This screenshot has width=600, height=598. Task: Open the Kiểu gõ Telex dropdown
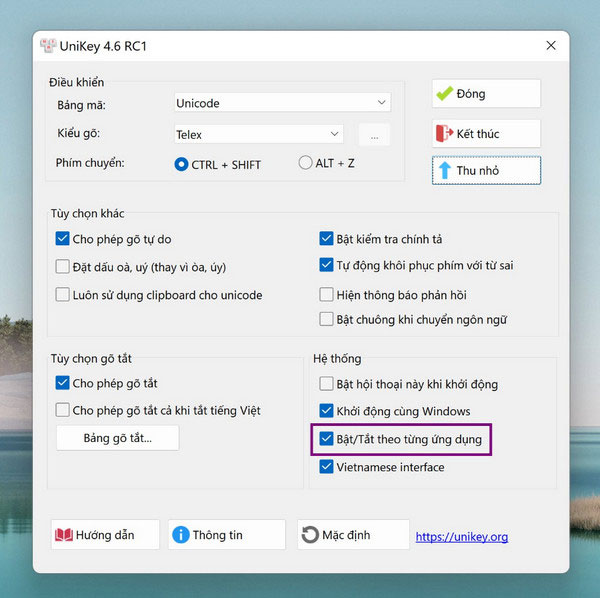point(259,134)
